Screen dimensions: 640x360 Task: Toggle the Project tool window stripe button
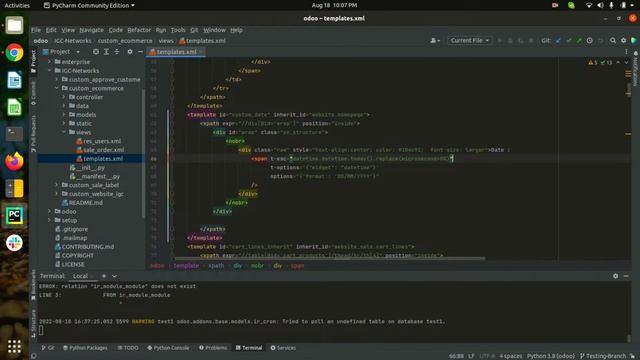(x=33, y=62)
